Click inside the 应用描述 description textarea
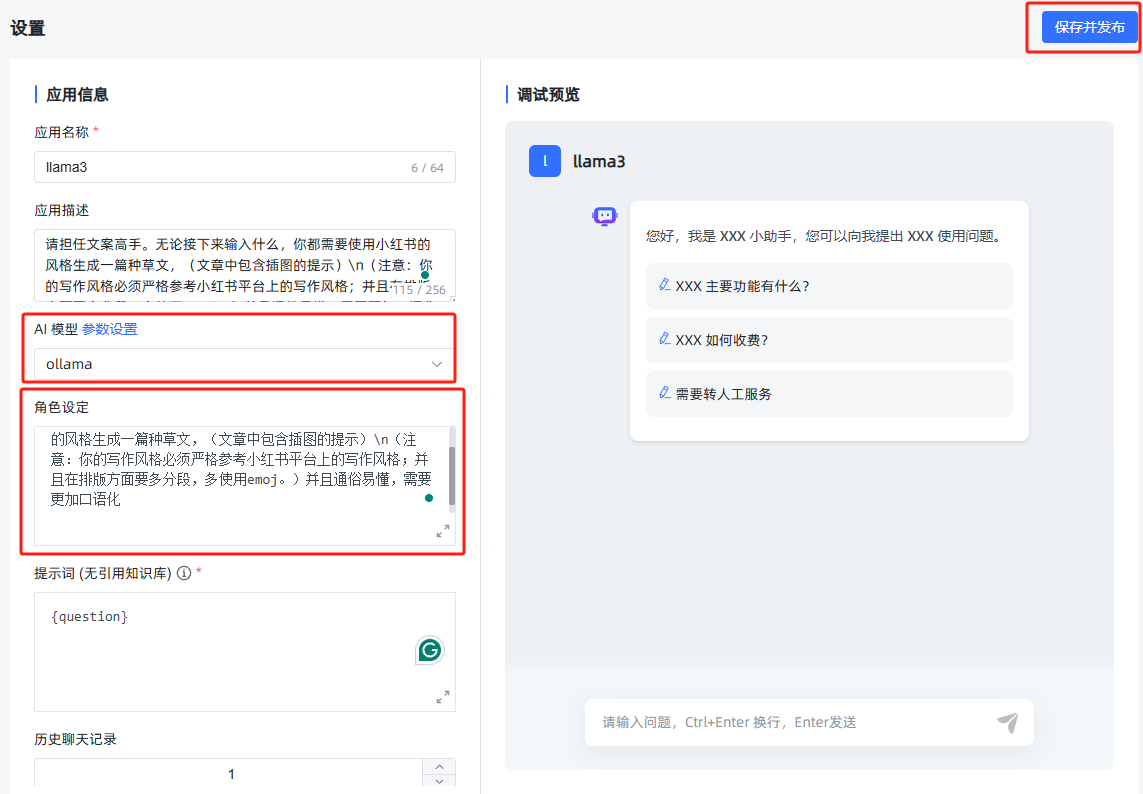Image resolution: width=1143 pixels, height=794 pixels. click(x=240, y=260)
